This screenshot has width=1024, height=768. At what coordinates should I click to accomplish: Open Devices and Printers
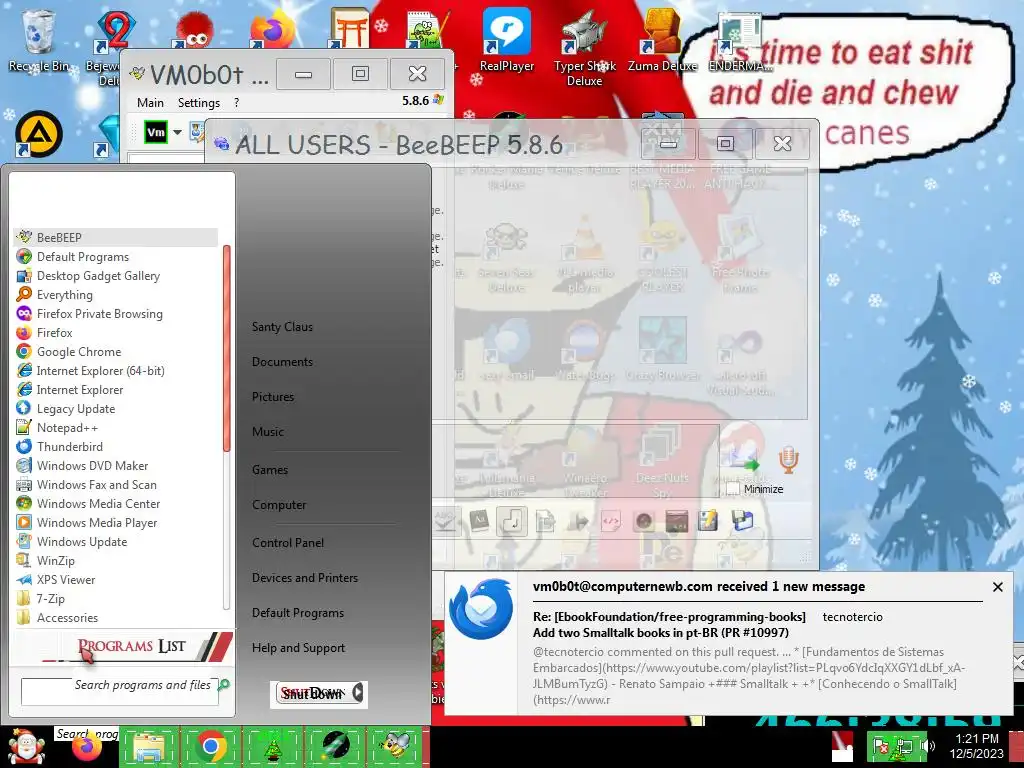[305, 578]
